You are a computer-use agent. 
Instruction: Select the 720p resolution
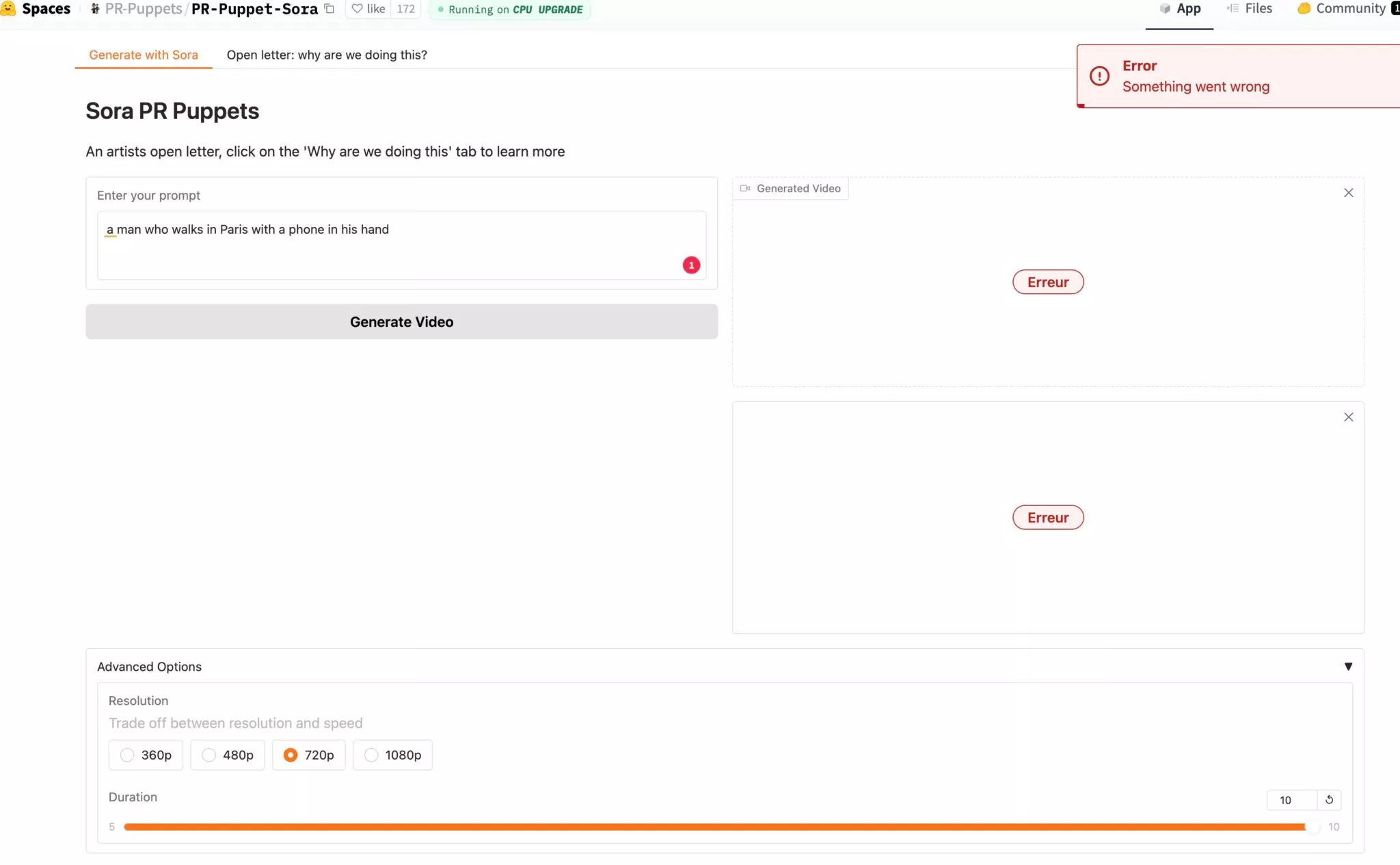(309, 755)
